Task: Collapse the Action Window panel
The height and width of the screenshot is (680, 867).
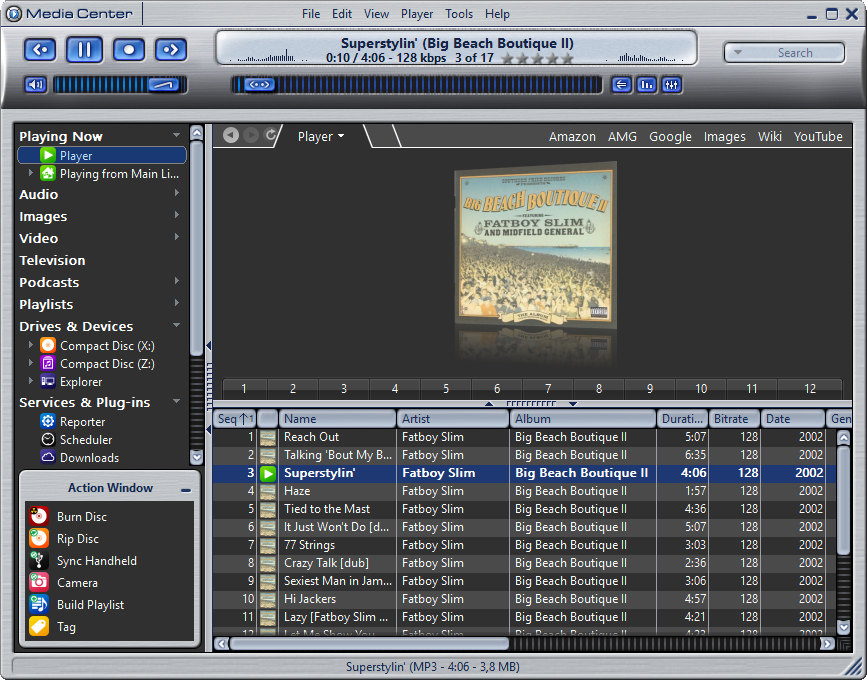Action: click(186, 490)
